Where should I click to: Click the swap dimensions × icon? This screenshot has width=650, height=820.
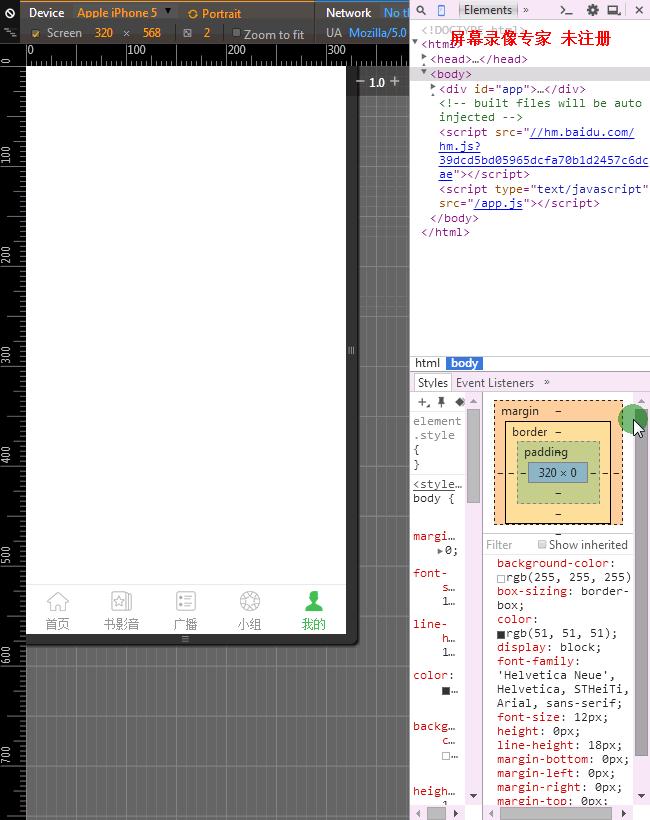(x=127, y=33)
